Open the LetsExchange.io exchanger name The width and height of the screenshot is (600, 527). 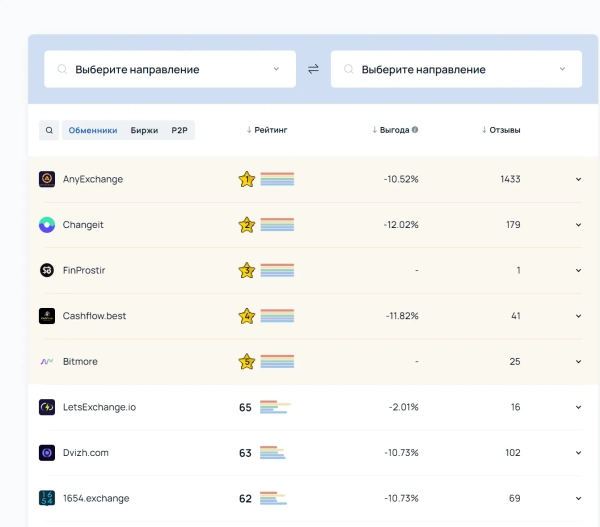(99, 407)
